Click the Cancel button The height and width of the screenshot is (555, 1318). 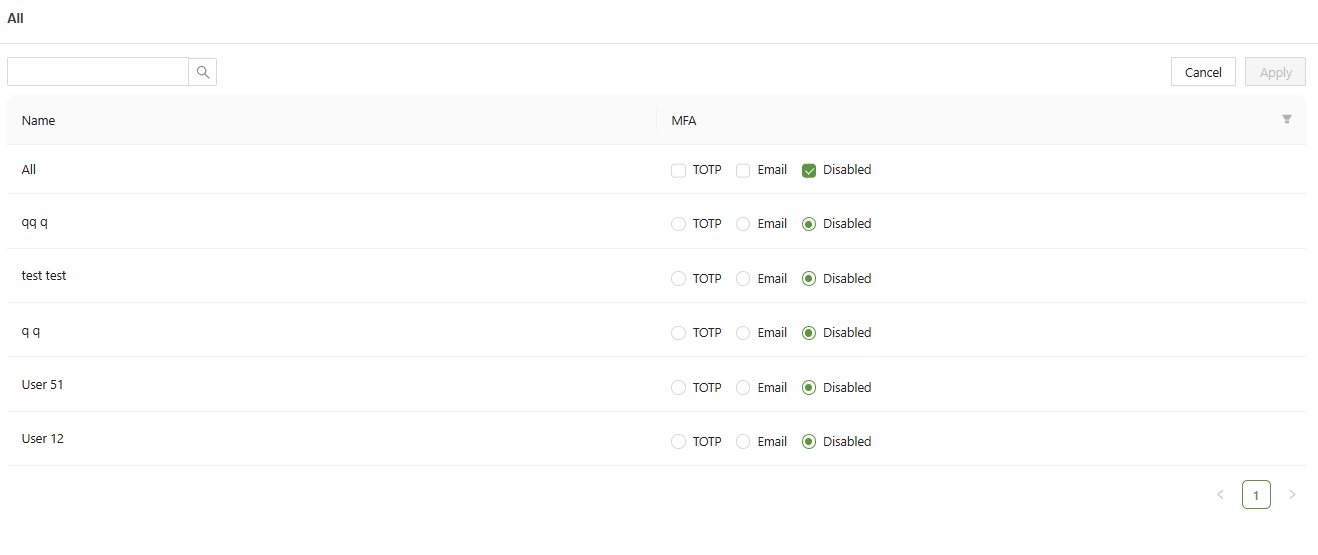(1203, 72)
